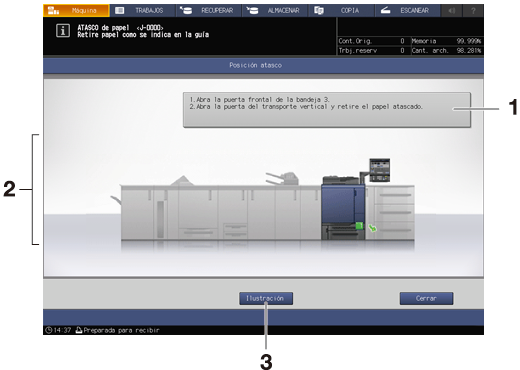
Task: Click the TRABAJOS list icon
Action: click(x=119, y=10)
